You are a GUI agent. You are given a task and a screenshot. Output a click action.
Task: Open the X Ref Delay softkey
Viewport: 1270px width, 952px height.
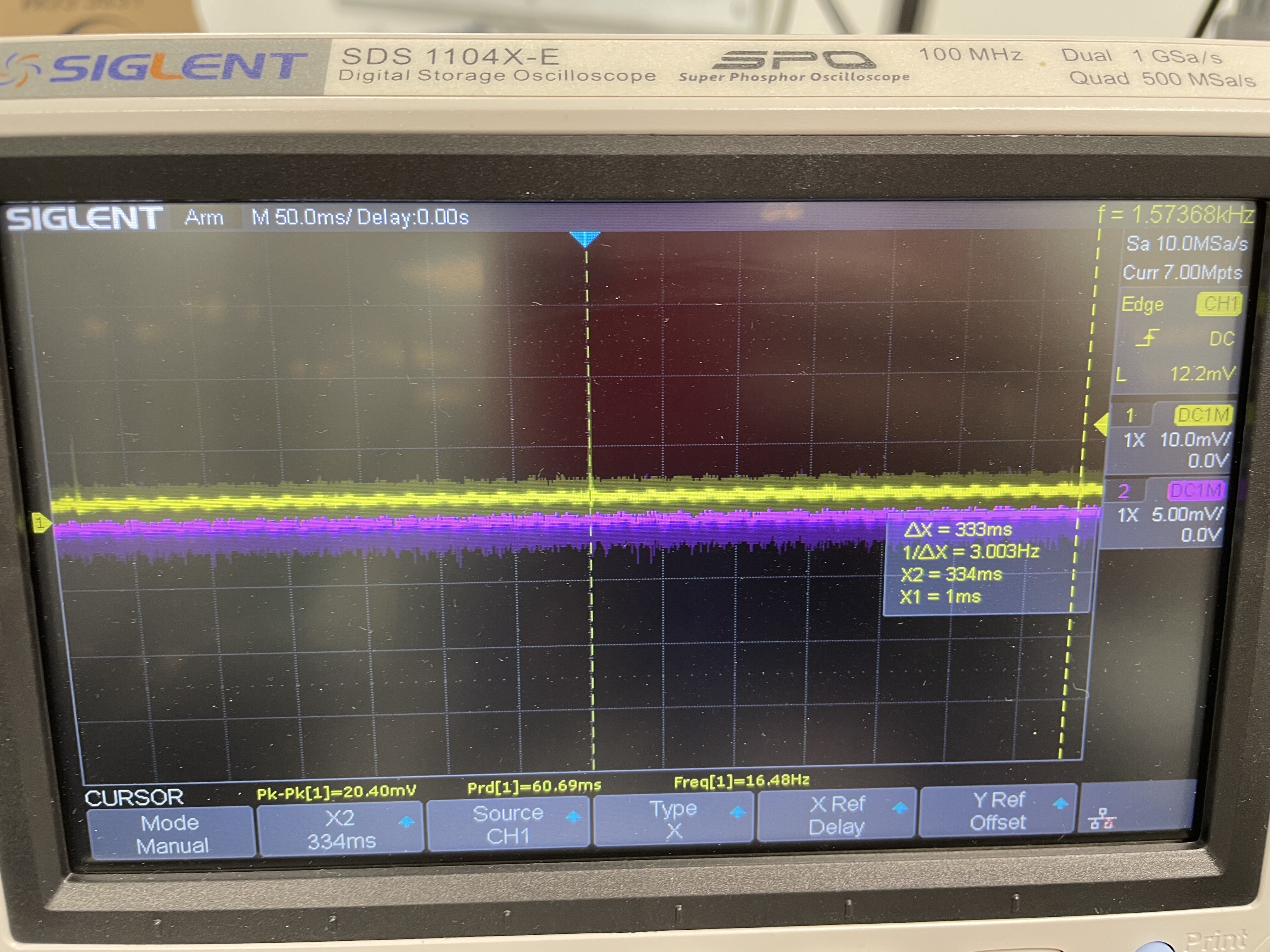click(837, 815)
